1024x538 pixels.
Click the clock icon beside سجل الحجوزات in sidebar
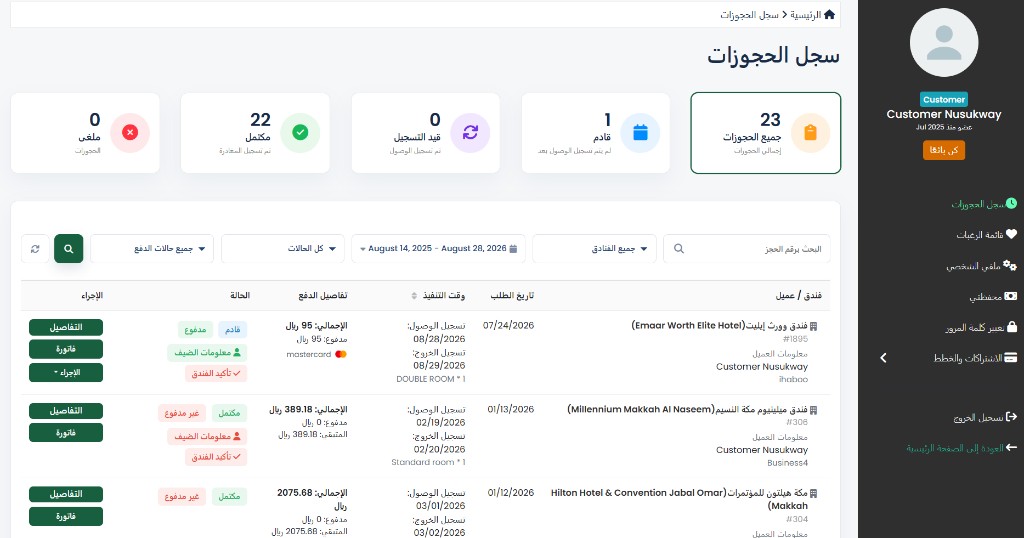[1011, 204]
